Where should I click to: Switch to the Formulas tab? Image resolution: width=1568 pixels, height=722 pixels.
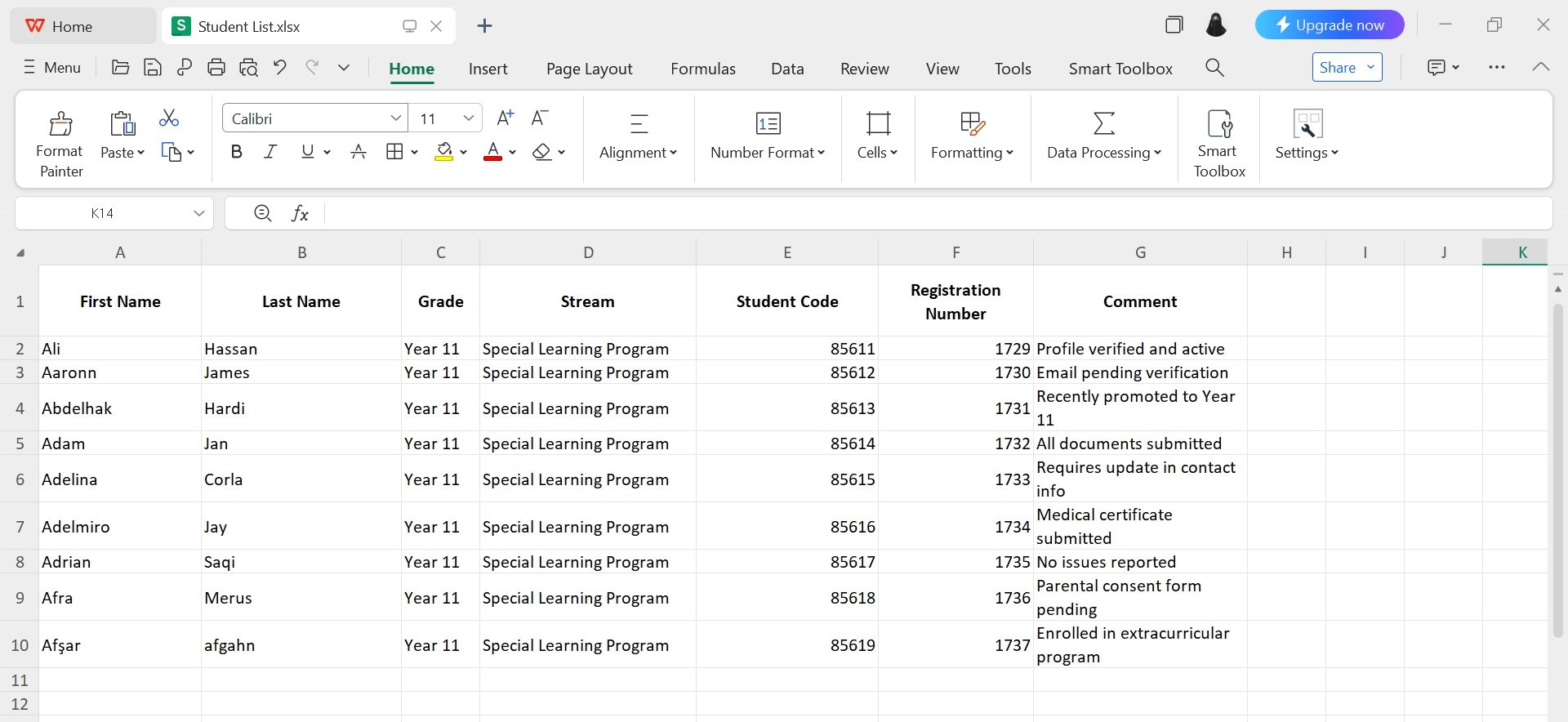click(x=702, y=69)
